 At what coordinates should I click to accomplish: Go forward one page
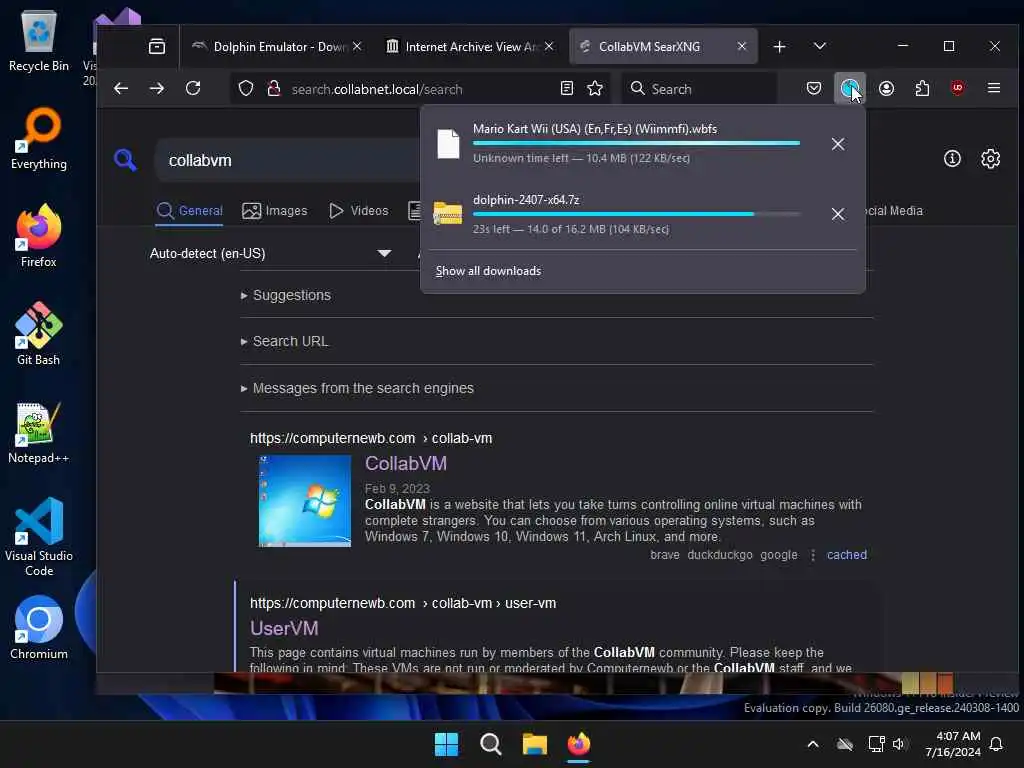click(x=157, y=88)
